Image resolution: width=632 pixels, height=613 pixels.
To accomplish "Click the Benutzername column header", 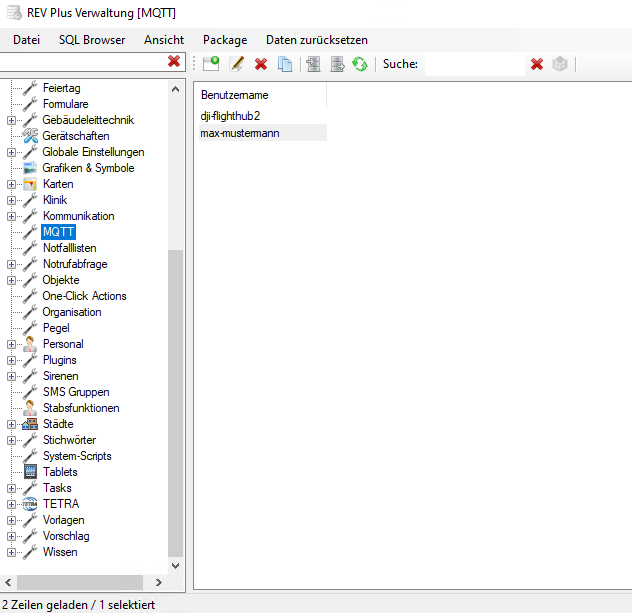I will (x=234, y=95).
